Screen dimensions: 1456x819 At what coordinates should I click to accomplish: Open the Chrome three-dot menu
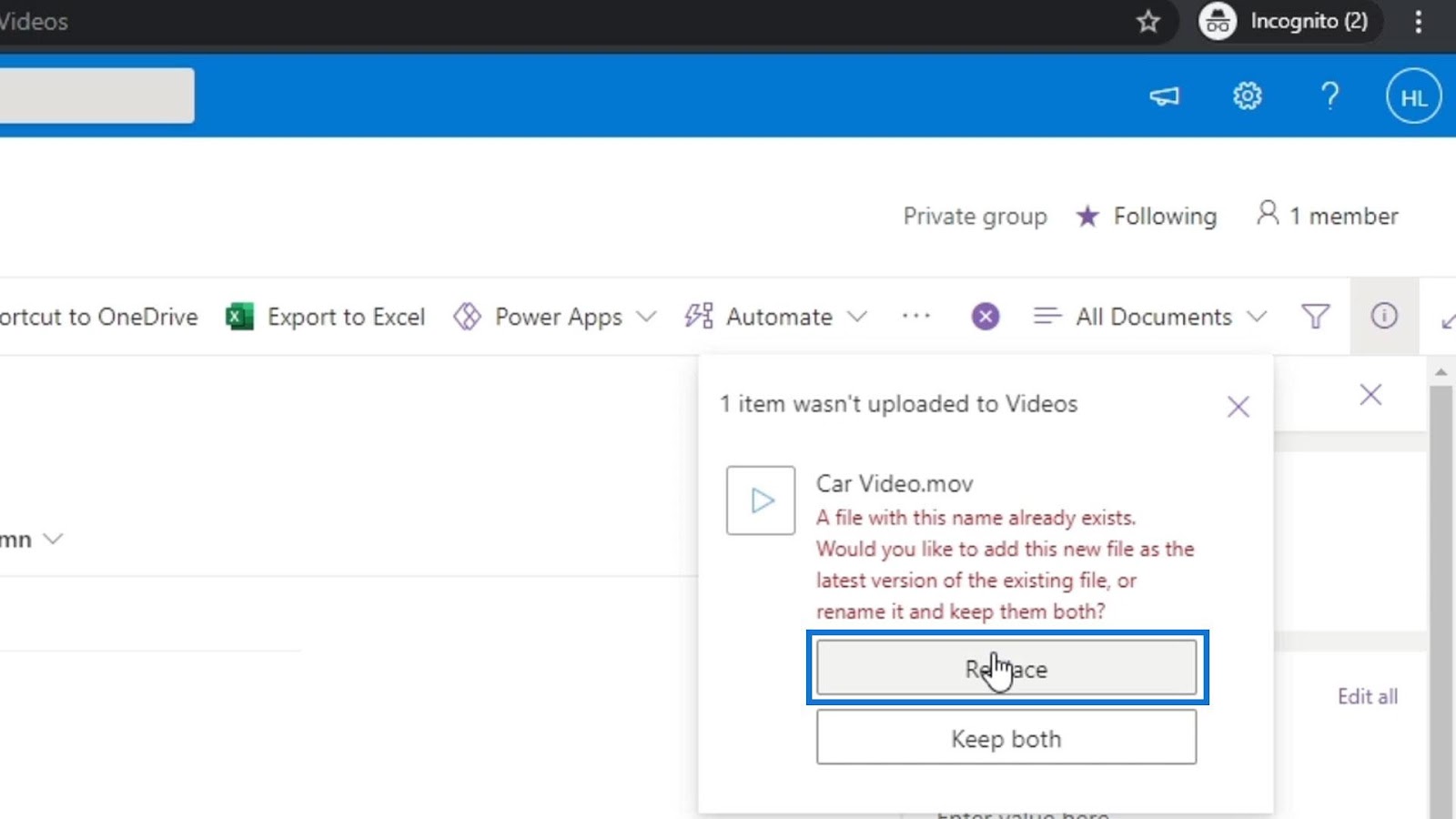pos(1418,21)
